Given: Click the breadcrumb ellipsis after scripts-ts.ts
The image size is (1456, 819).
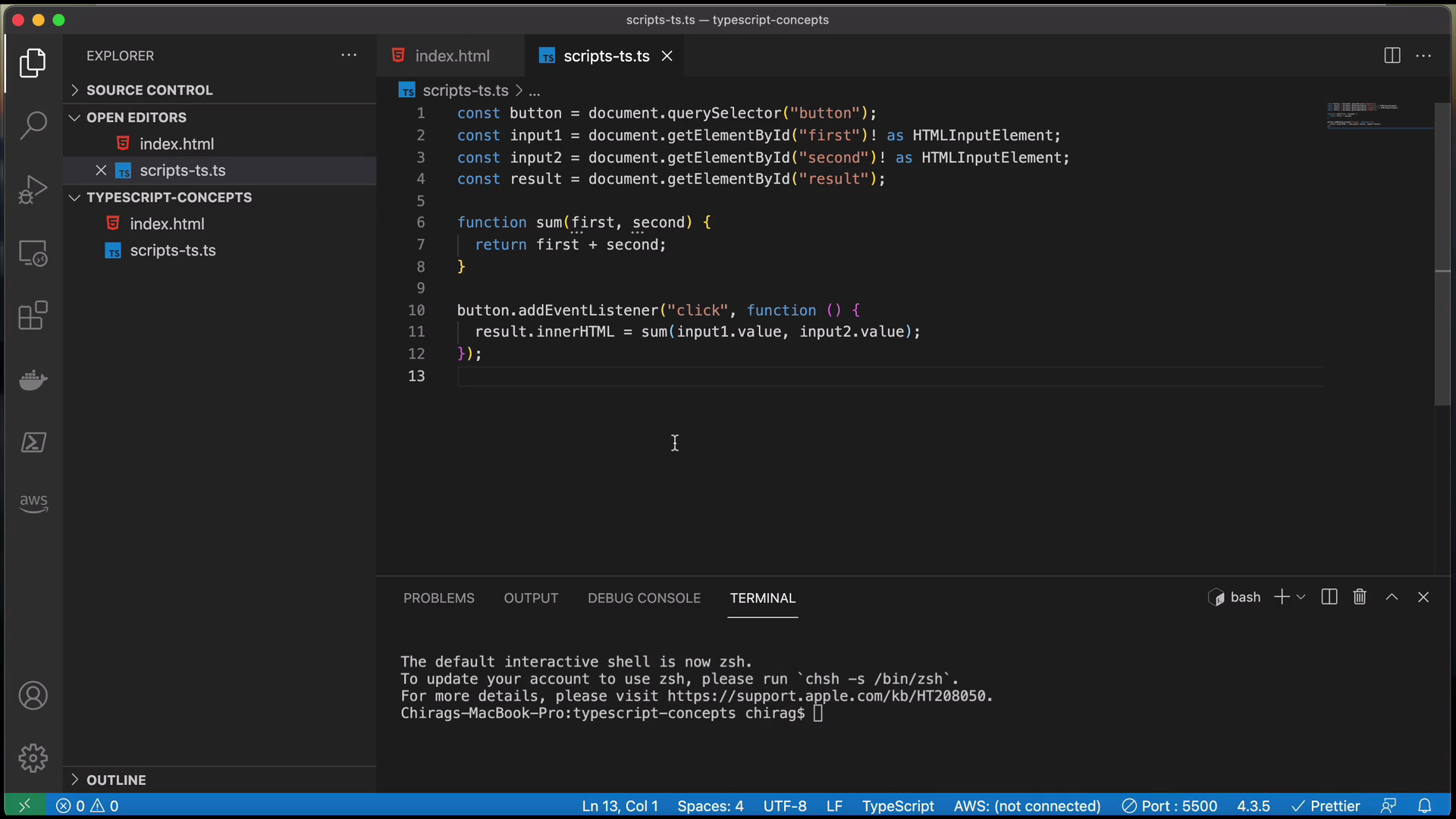Looking at the screenshot, I should tap(535, 90).
